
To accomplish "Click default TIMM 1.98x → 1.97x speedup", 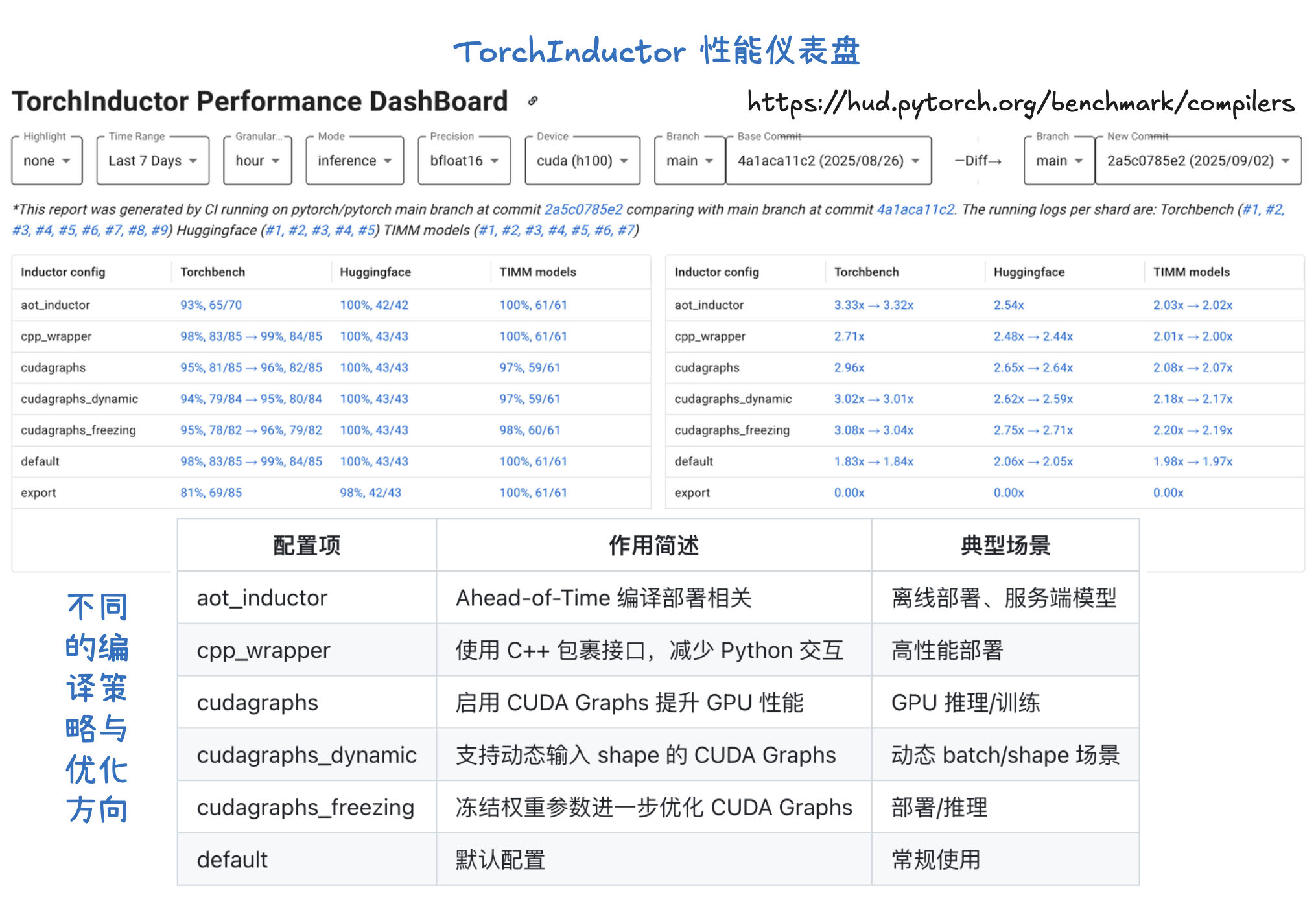I will [1192, 461].
